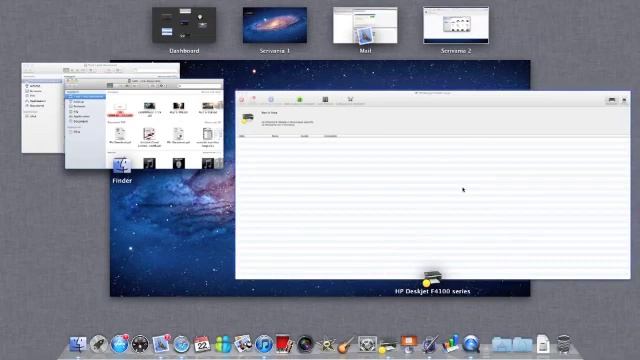The height and width of the screenshot is (360, 640).
Task: Switch to Scrivania 2 desktop thumbnail
Action: 456,25
